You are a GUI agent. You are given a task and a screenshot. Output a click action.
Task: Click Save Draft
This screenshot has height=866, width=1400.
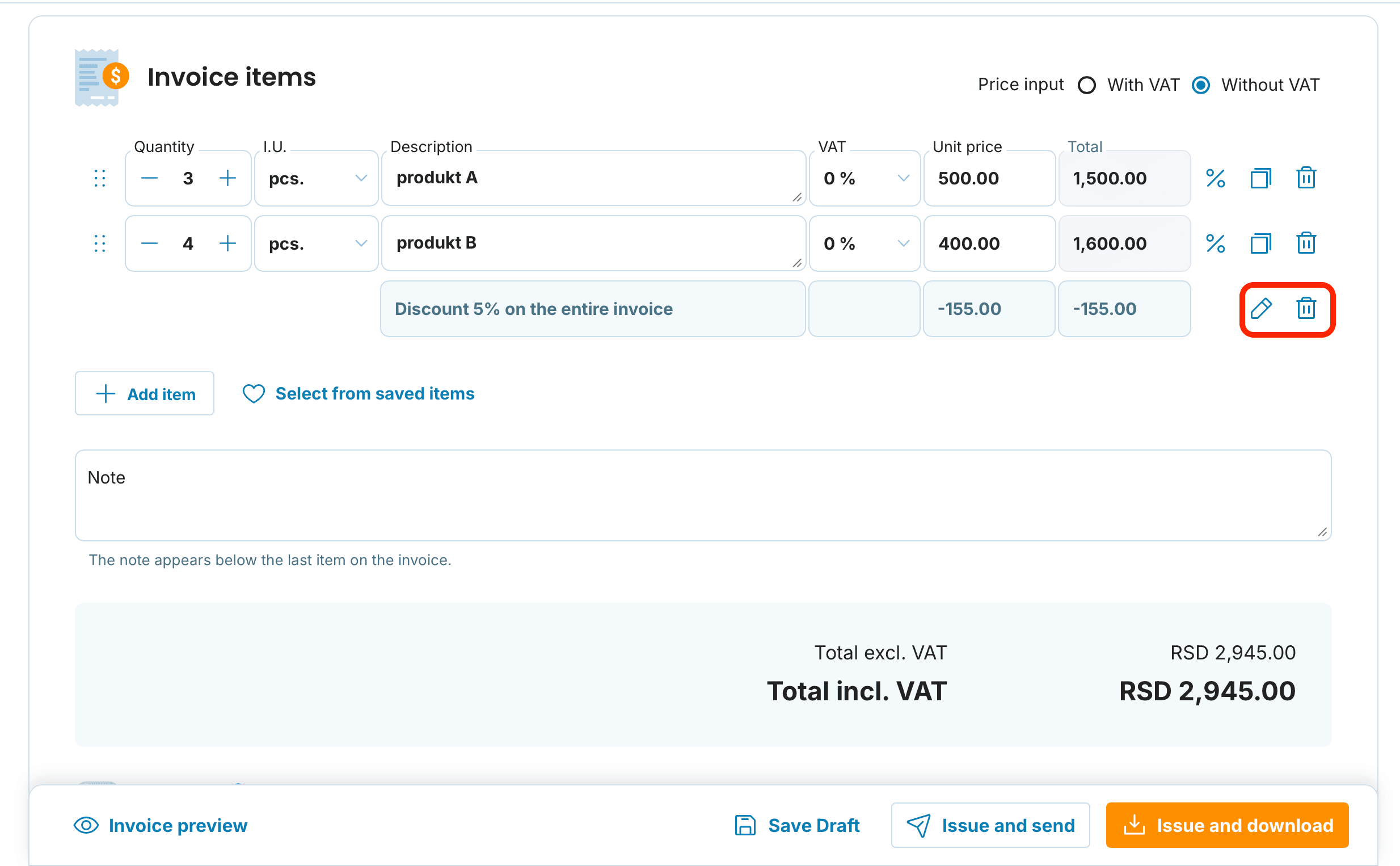(x=797, y=825)
